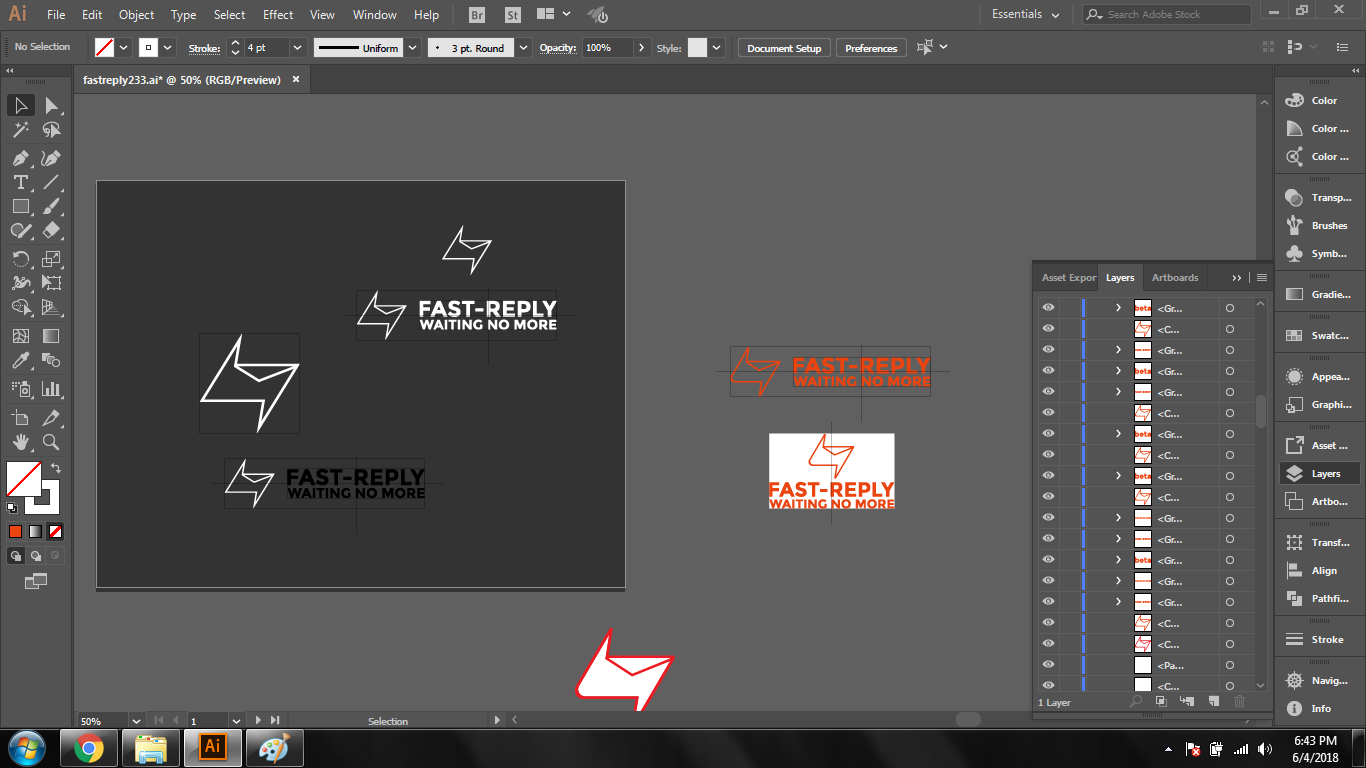
Task: Select the Hand tool
Action: point(20,442)
